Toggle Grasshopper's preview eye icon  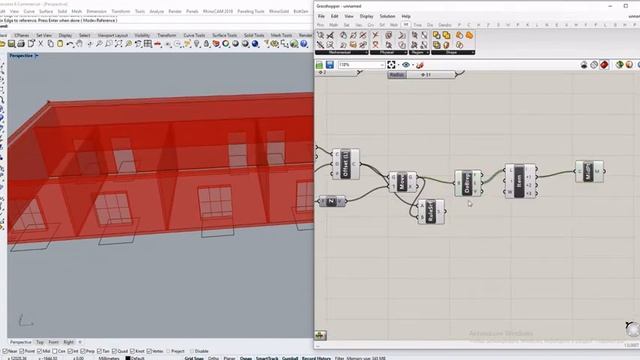pos(406,65)
